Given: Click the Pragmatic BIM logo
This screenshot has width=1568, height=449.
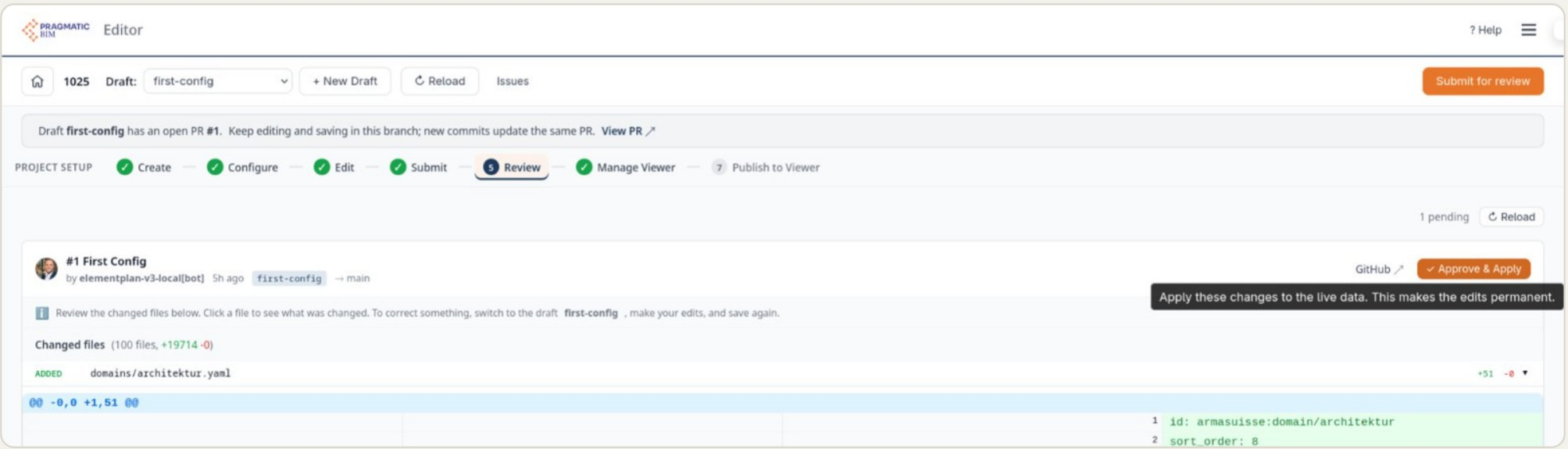Looking at the screenshot, I should 55,30.
